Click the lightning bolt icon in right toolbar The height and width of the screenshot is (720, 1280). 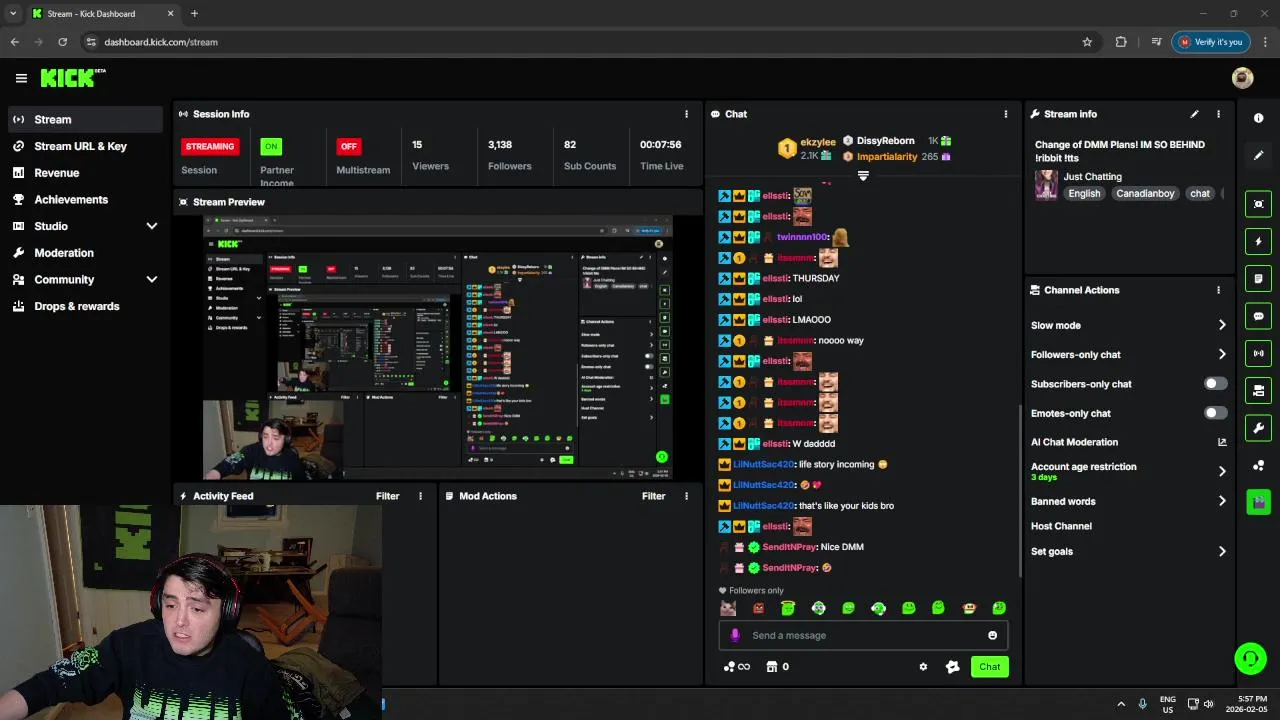pyautogui.click(x=1259, y=241)
